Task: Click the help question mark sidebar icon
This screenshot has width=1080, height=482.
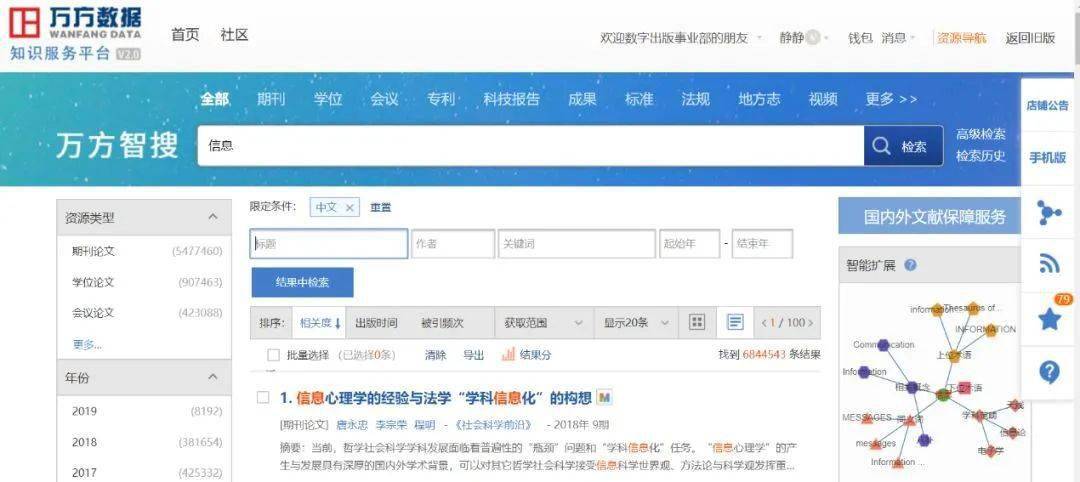Action: (x=1049, y=372)
